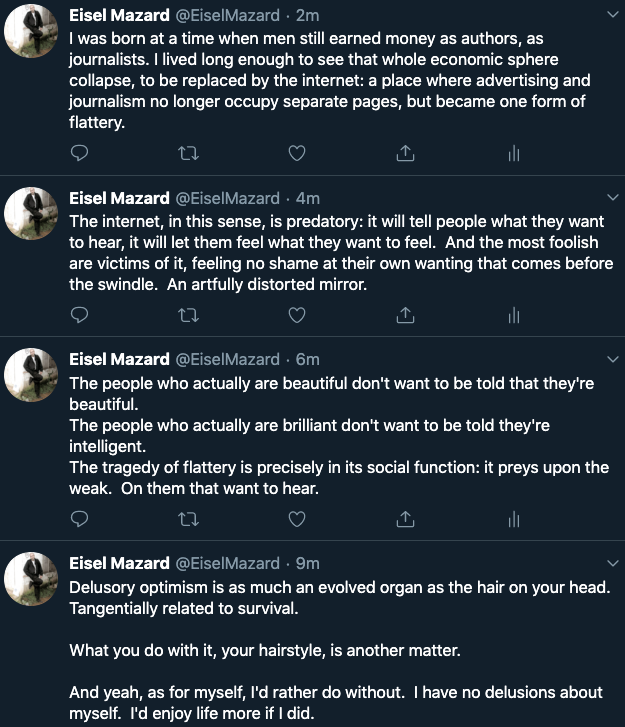View analytics for 'born at a time' tweet
Viewport: 625px width, 727px height.
(513, 153)
